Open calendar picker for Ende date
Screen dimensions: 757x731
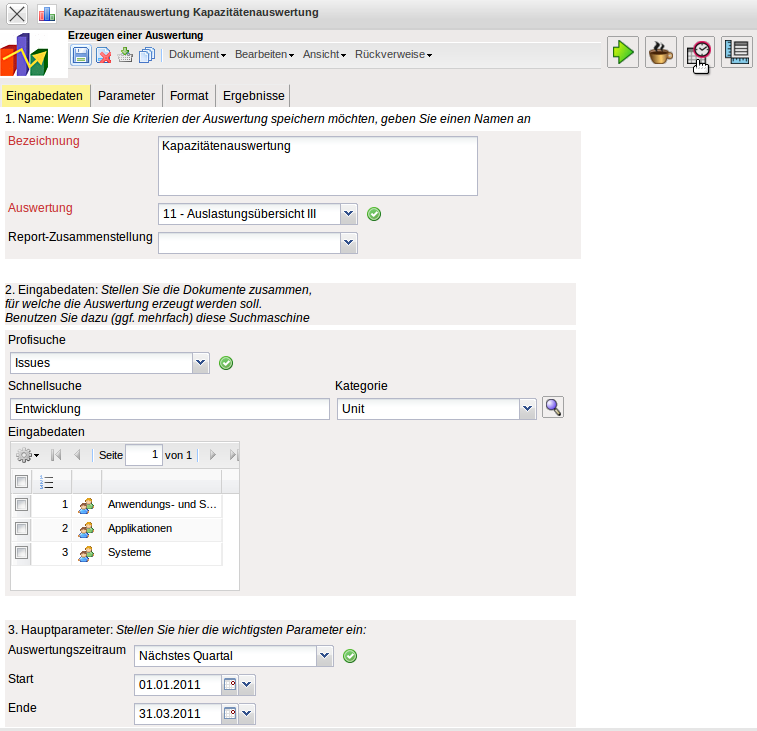tap(230, 714)
